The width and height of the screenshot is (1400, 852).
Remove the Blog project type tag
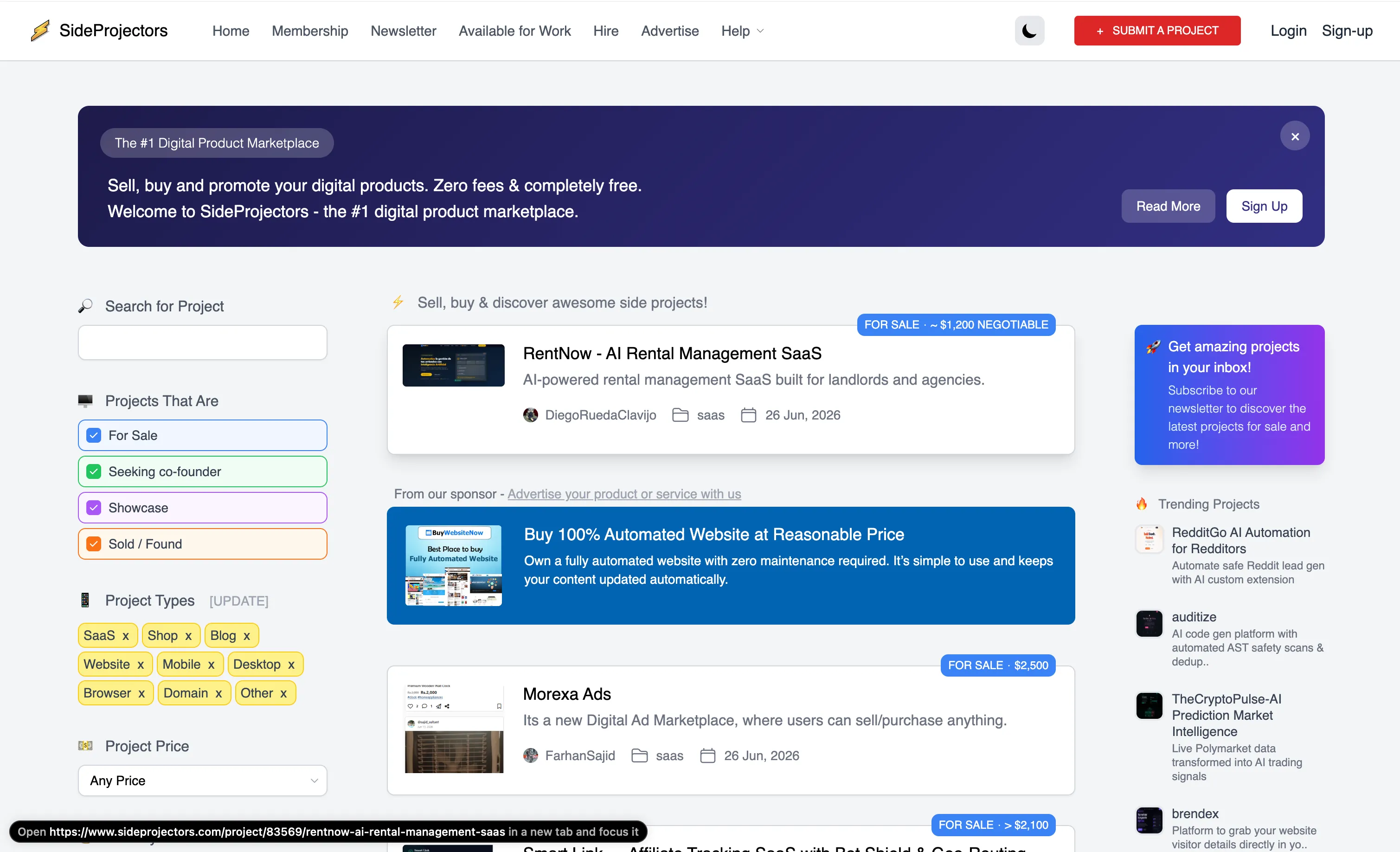point(247,635)
